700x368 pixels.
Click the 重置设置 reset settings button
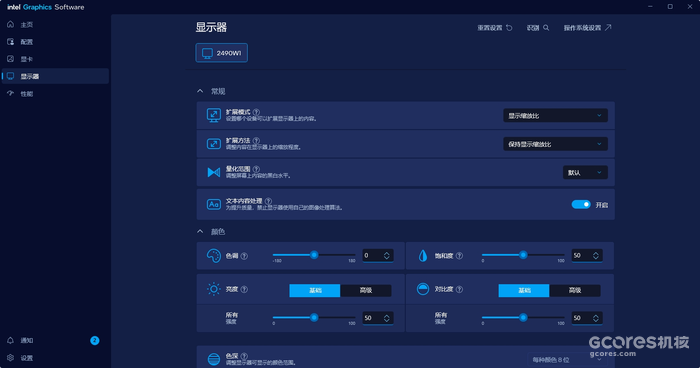click(x=495, y=28)
